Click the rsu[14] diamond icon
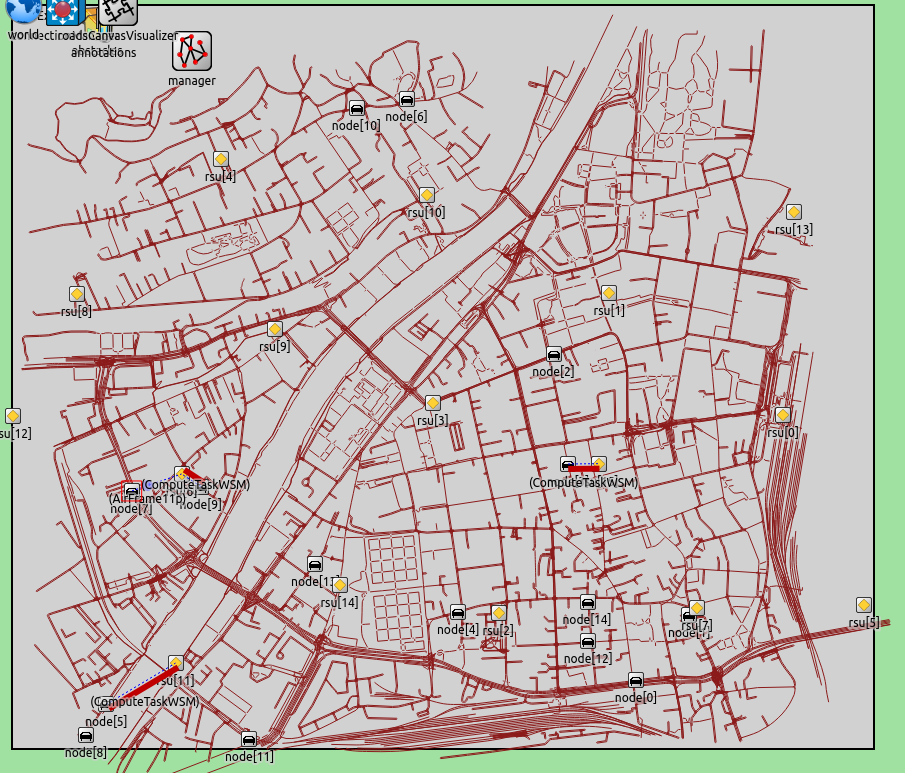This screenshot has height=773, width=905. [x=340, y=585]
